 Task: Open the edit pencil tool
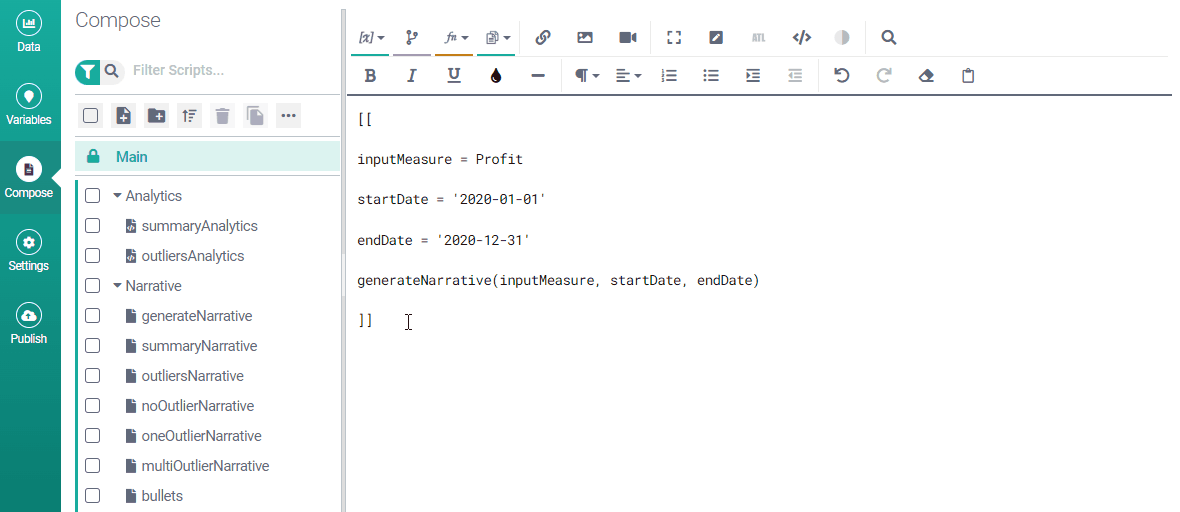pos(716,38)
